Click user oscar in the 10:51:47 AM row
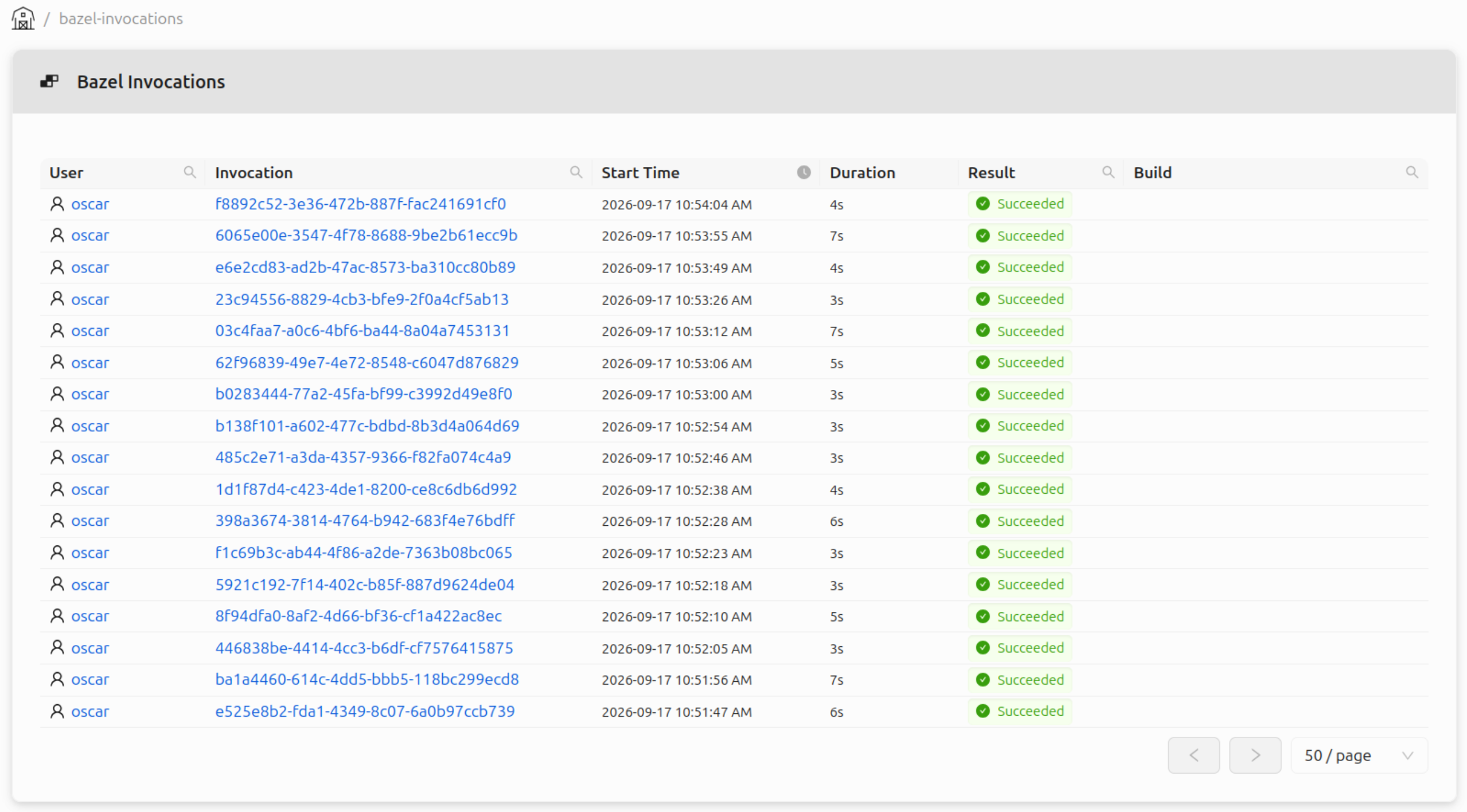1467x812 pixels. point(90,711)
